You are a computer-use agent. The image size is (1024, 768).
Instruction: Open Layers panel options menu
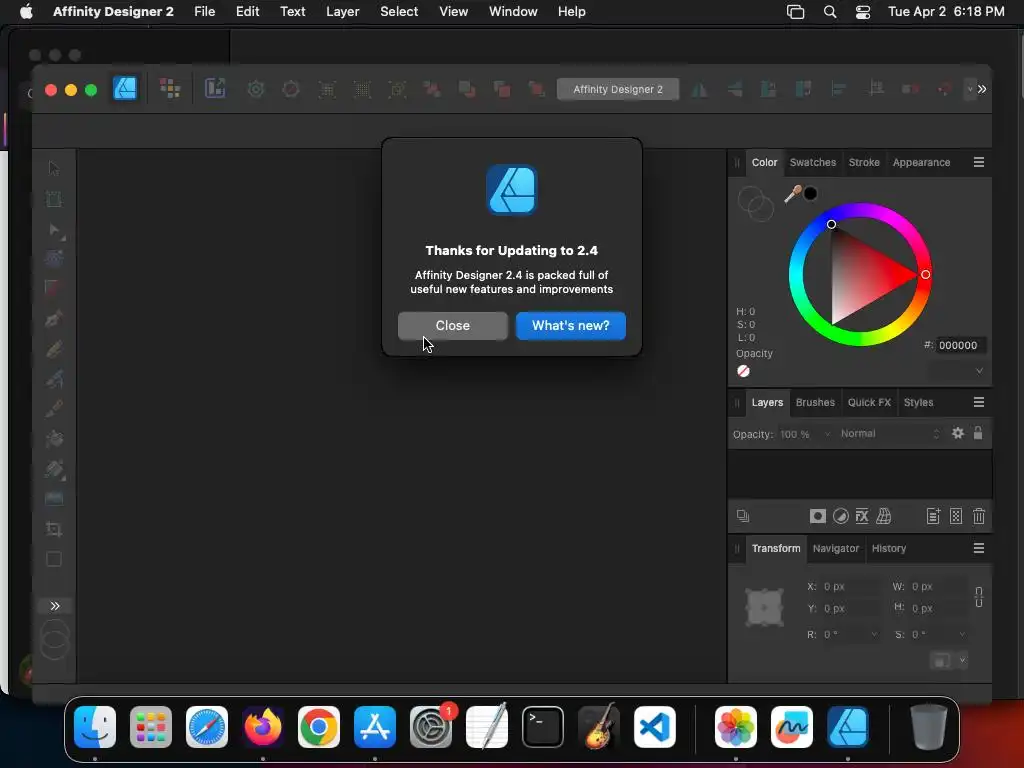(x=978, y=402)
